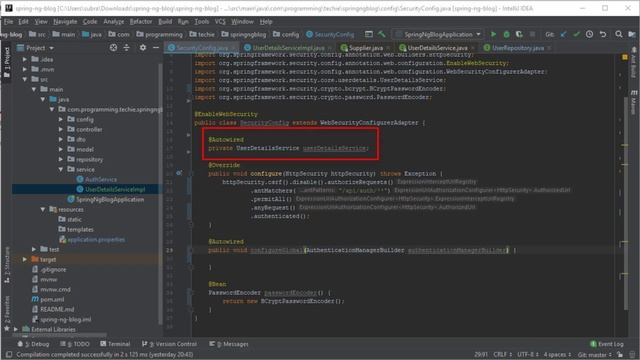Change UTF-8 file encoding

pyautogui.click(x=528, y=354)
